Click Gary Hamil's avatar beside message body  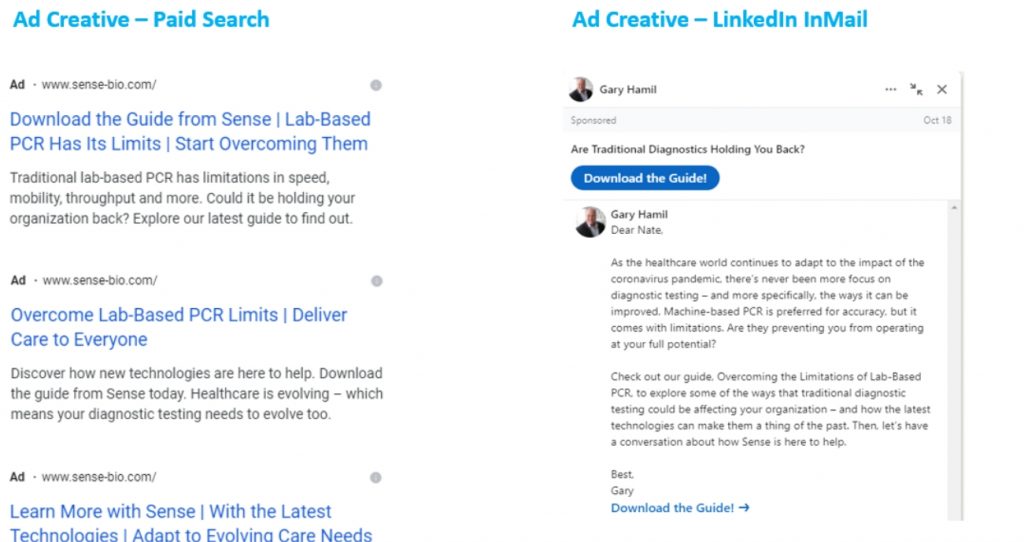(590, 222)
